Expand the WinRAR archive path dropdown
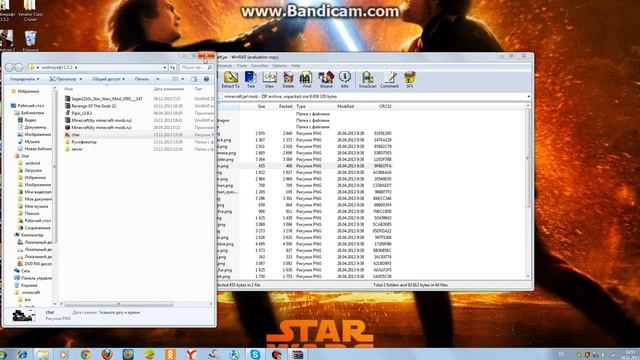 click(x=529, y=97)
